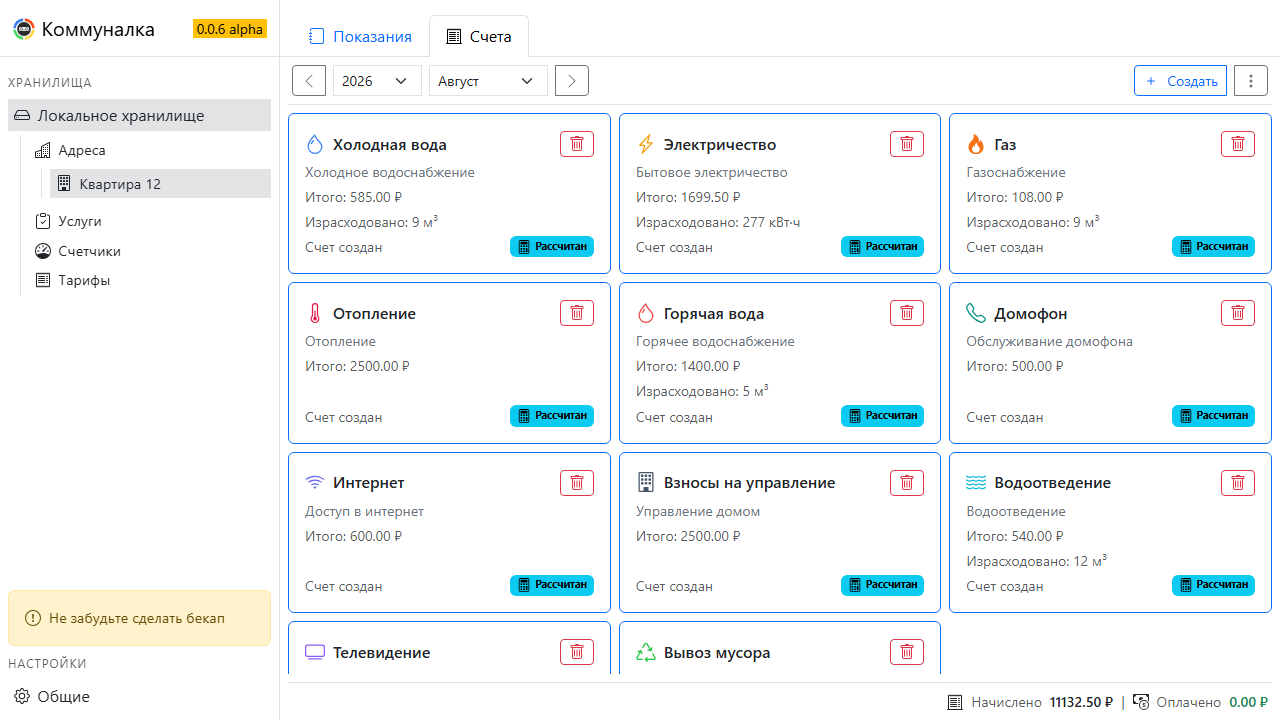
Task: Click the Газоснабжение description
Action: [x=1016, y=172]
